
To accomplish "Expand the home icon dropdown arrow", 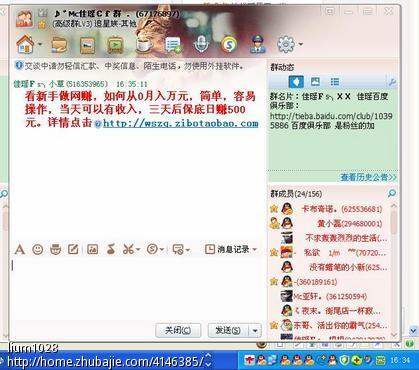I will 40,44.
